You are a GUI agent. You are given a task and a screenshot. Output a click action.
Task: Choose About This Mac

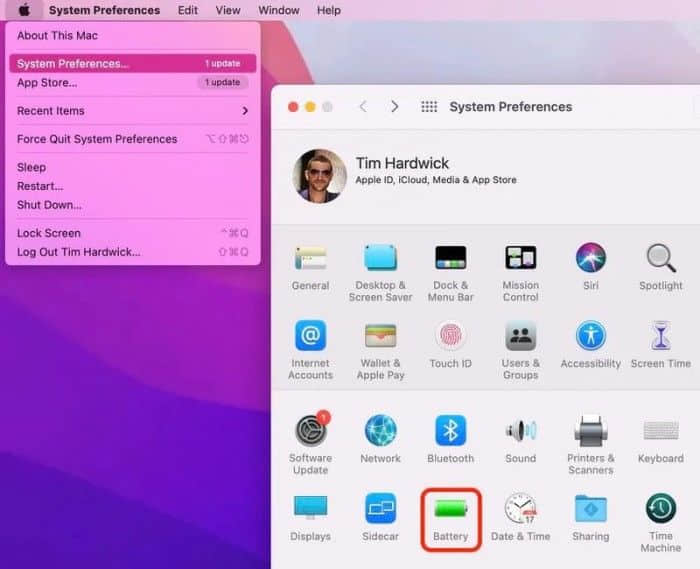[x=133, y=35]
